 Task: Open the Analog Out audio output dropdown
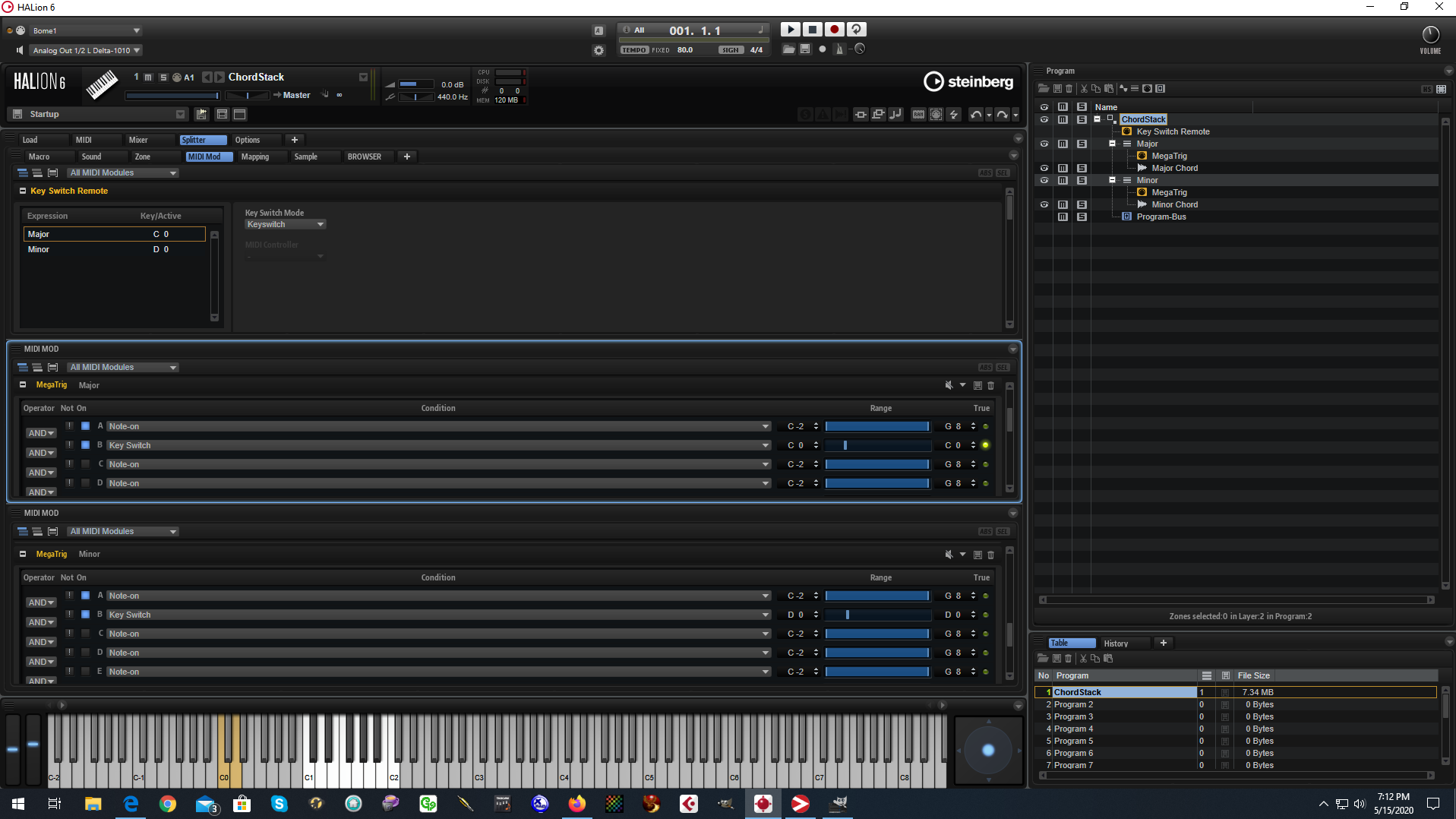[x=86, y=50]
